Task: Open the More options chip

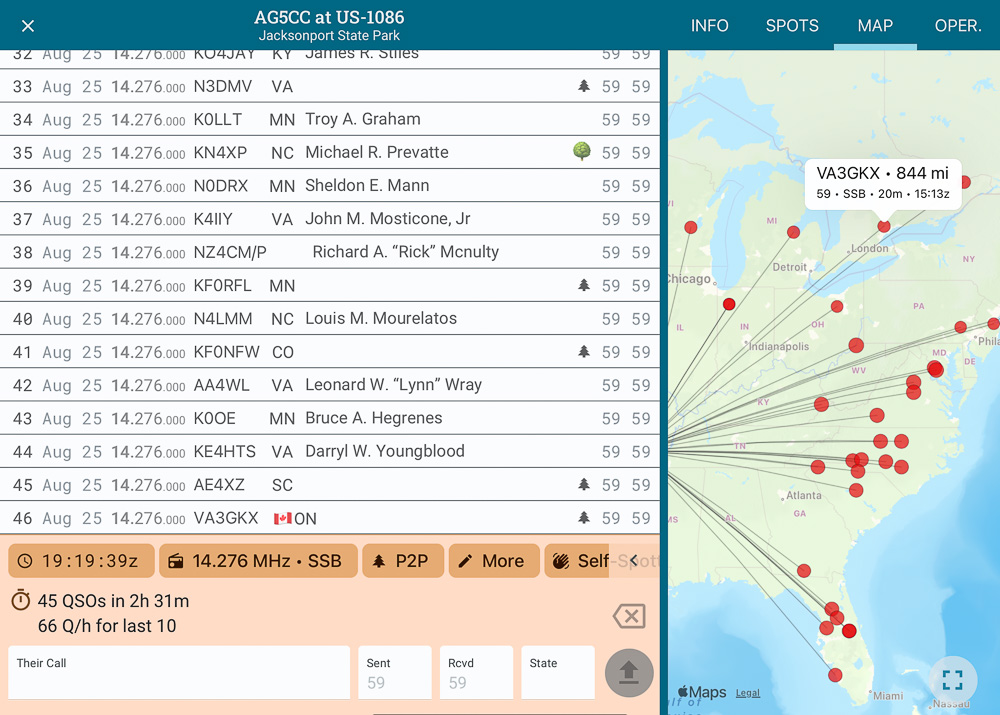Action: [x=493, y=561]
